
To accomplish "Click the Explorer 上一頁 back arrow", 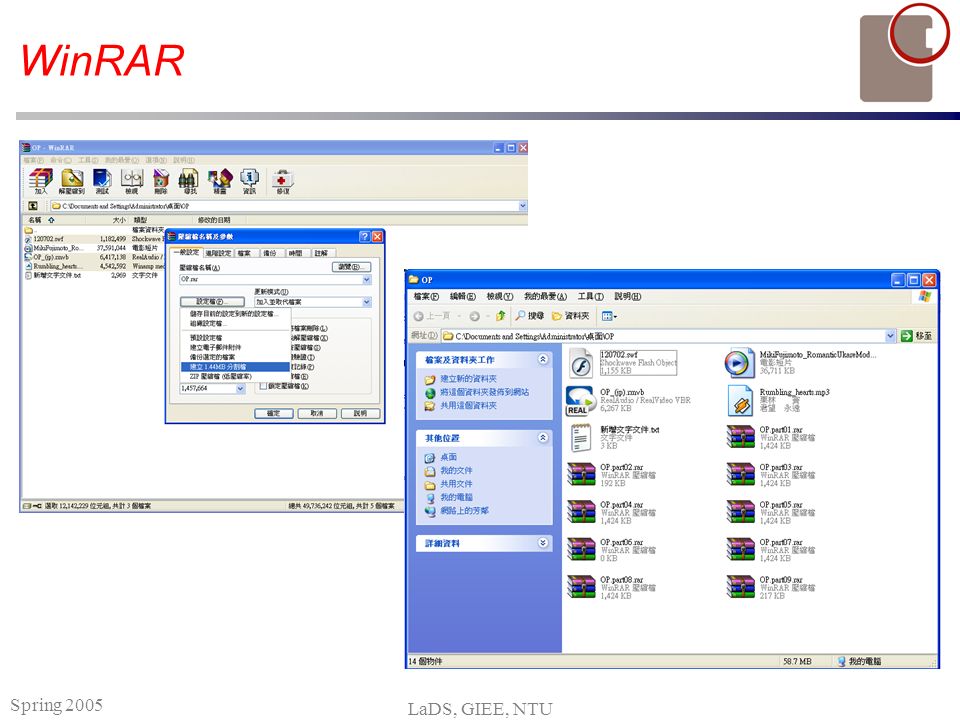I will tap(419, 316).
